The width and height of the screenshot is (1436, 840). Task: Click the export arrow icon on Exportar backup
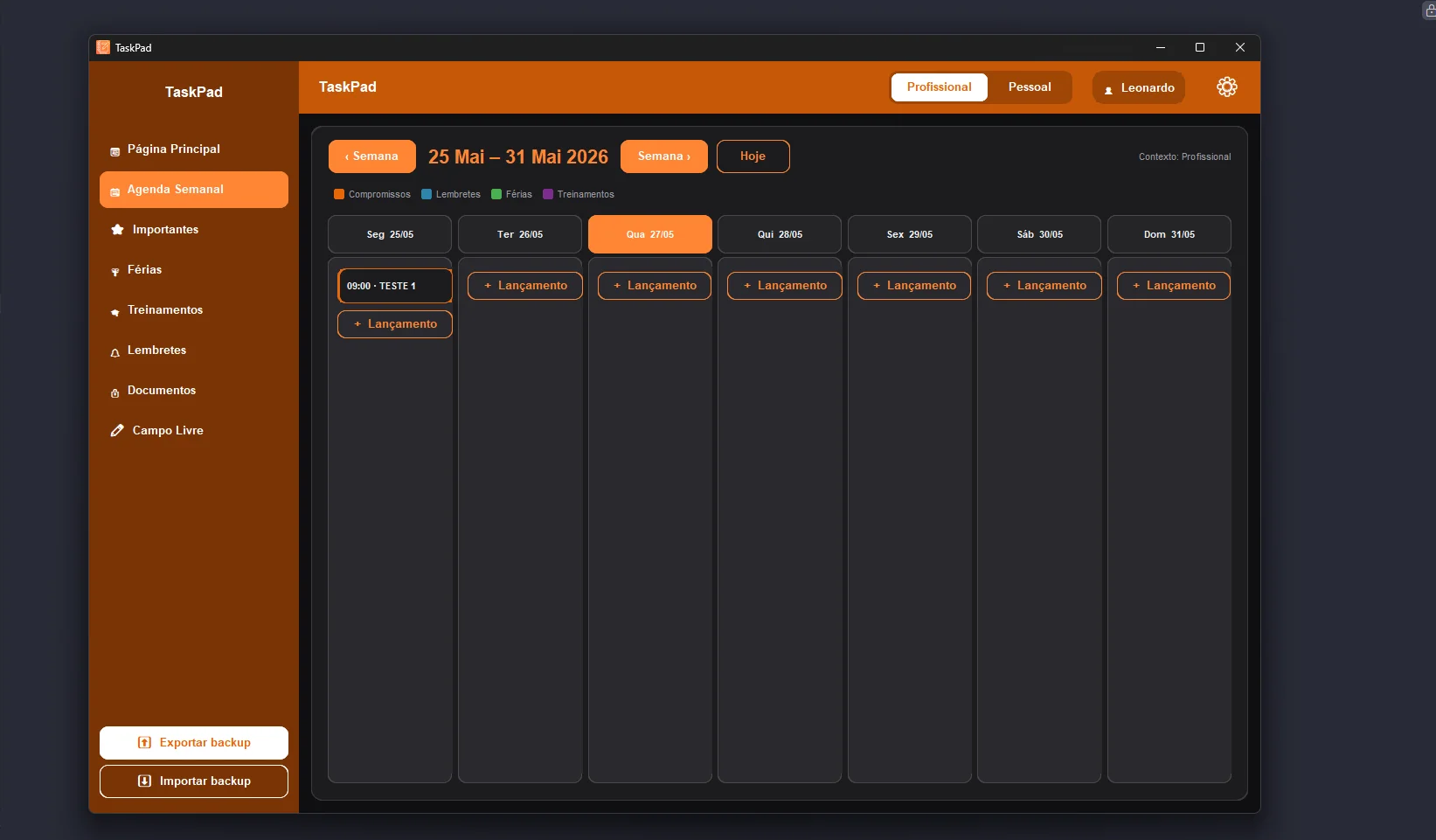pos(145,743)
